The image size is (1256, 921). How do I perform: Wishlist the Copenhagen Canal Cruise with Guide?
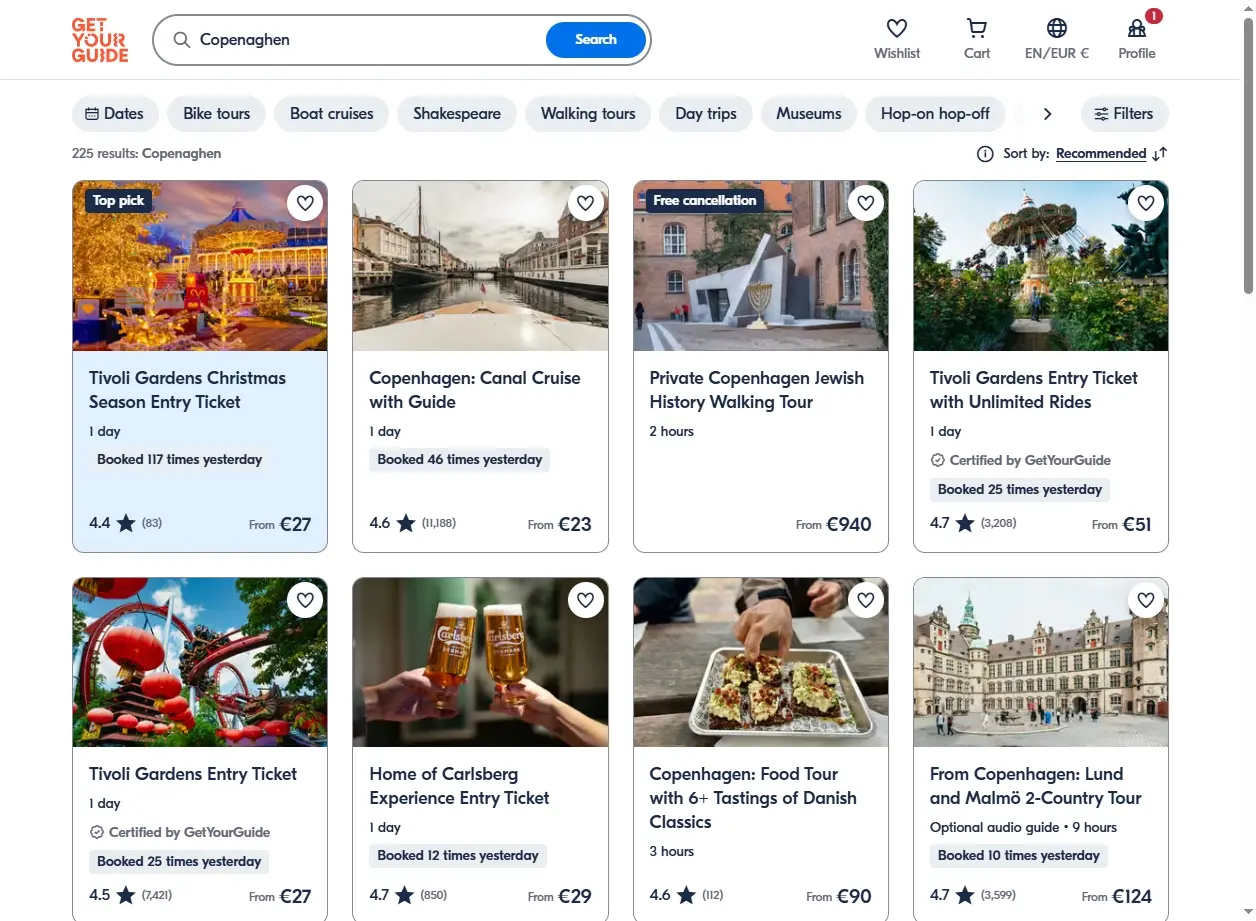tap(586, 203)
